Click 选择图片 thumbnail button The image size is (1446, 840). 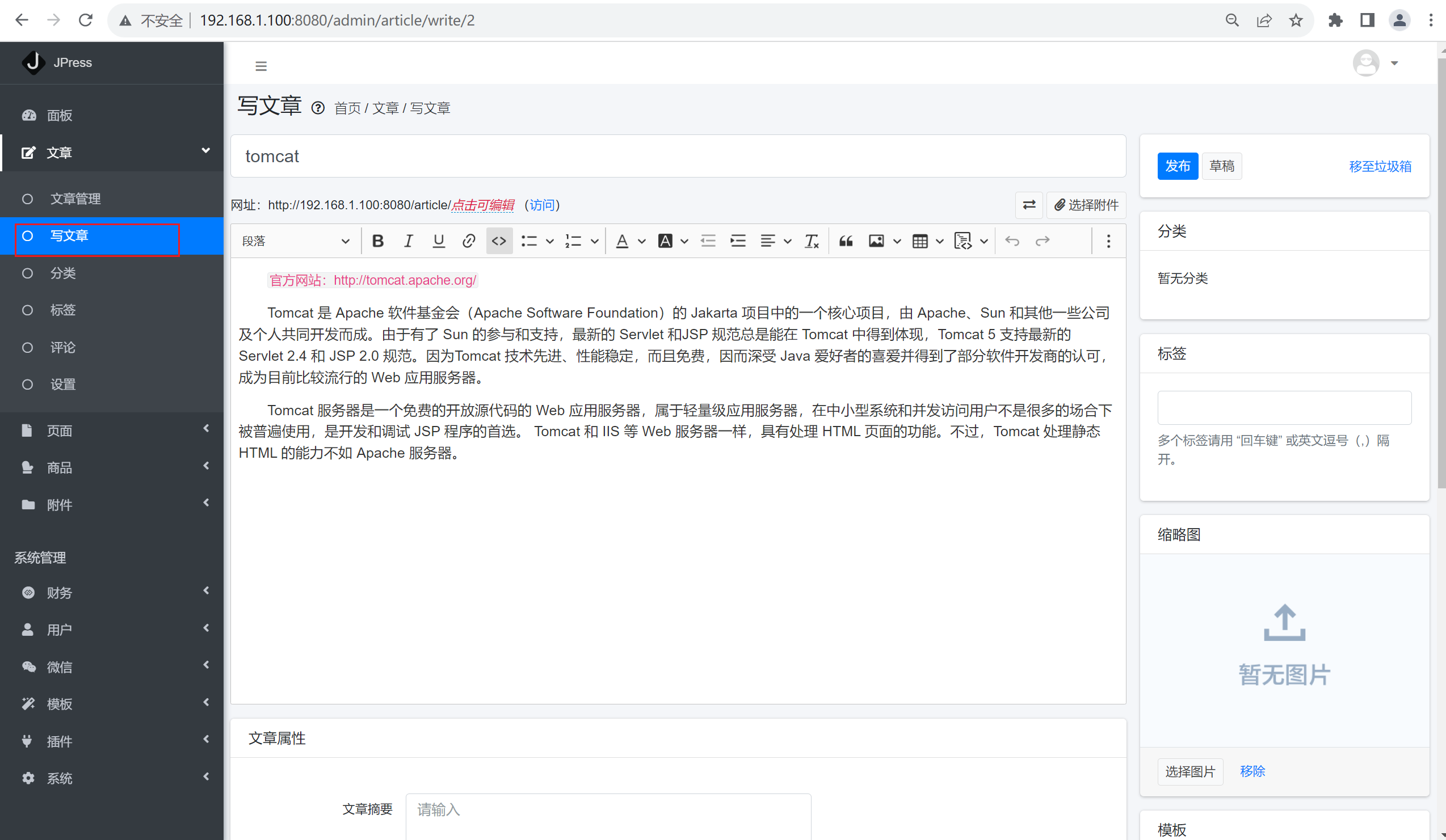pos(1190,771)
